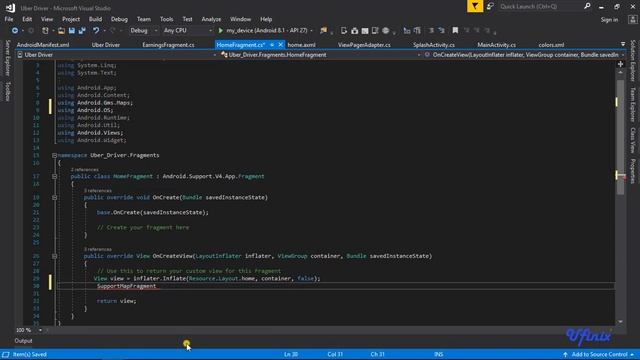Click the Visual Studio logo icon

[x=10, y=7]
